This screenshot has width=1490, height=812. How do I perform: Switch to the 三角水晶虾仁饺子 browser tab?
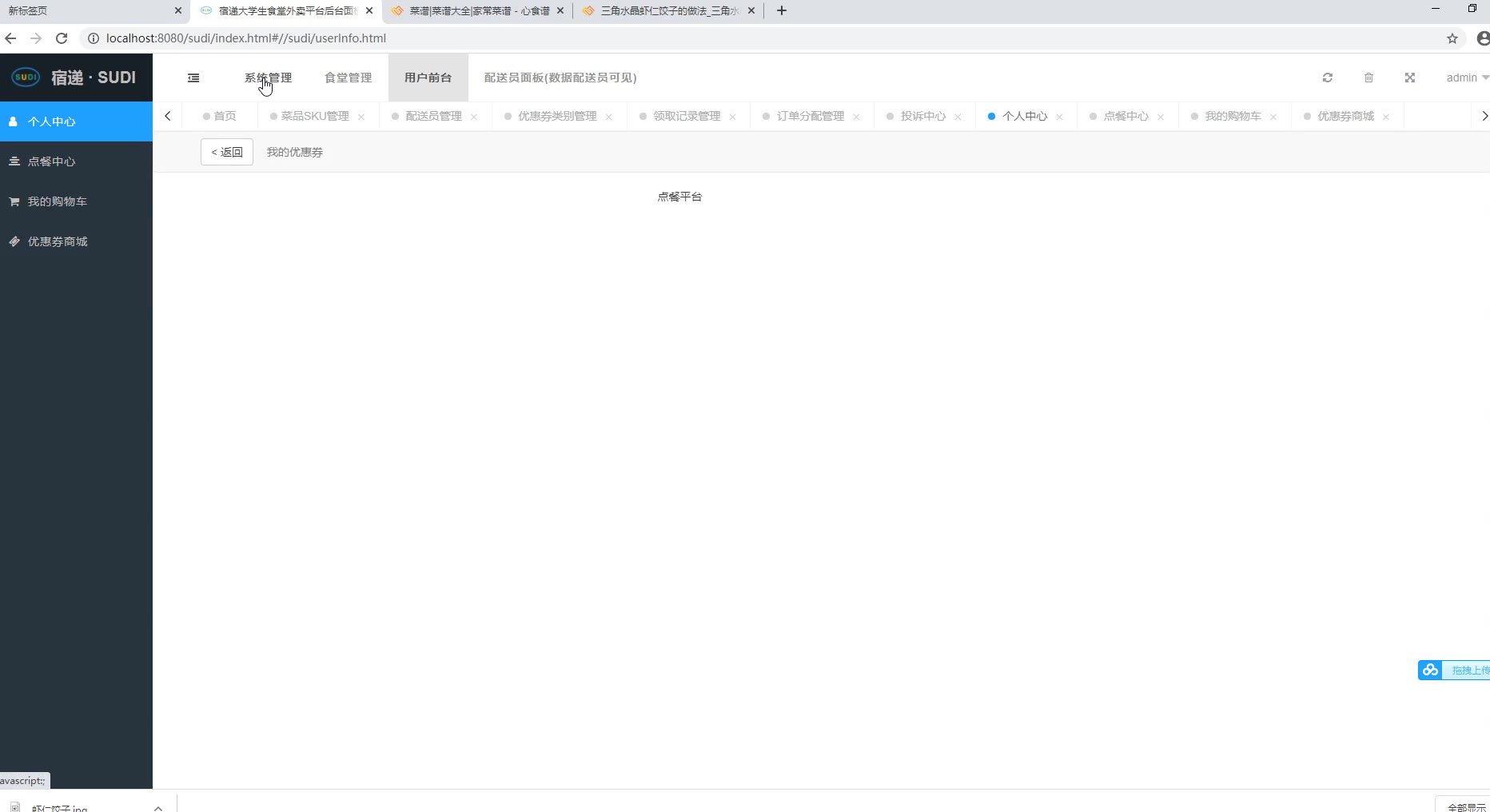tap(668, 10)
